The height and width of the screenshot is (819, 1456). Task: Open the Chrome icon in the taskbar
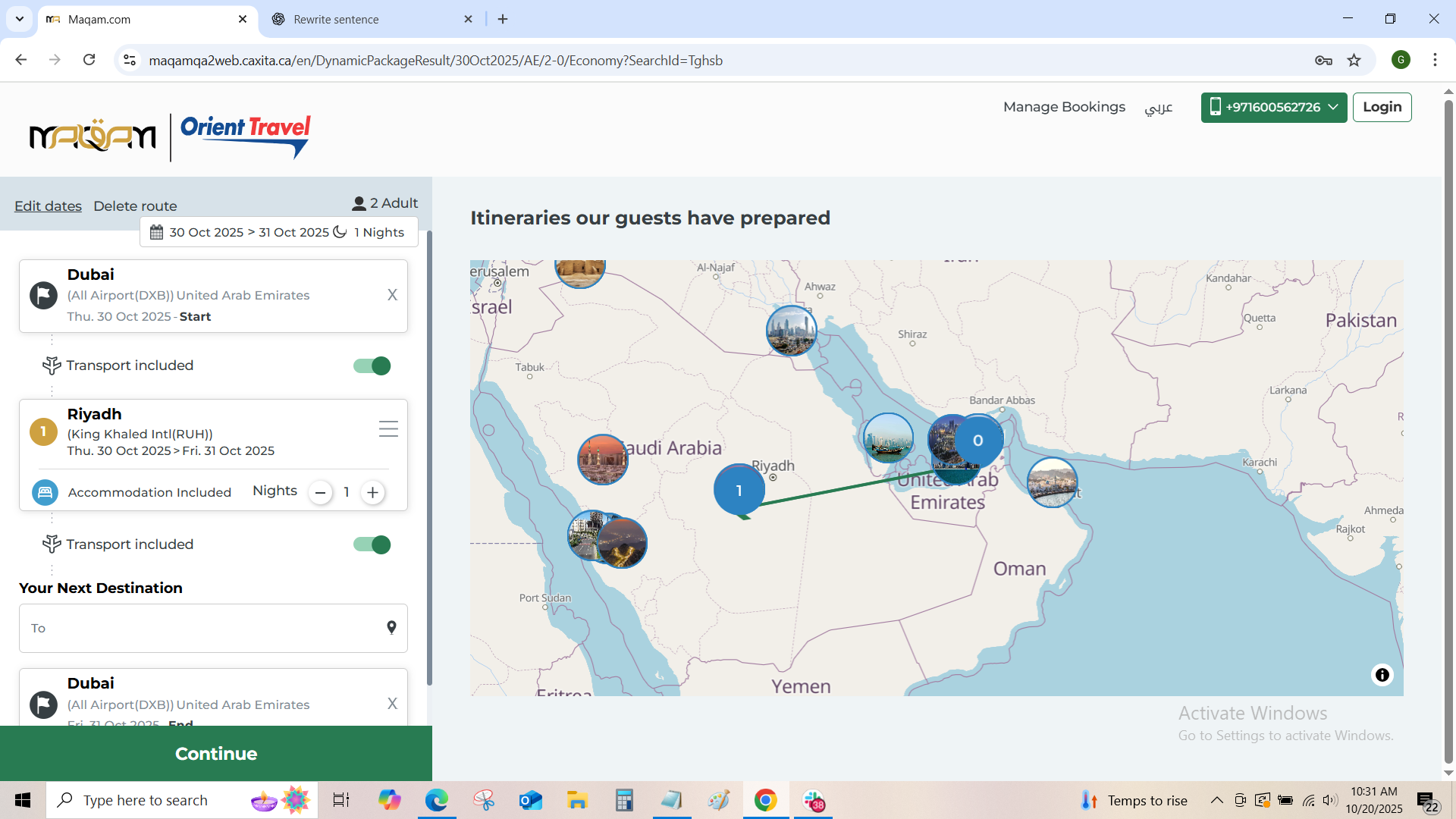(765, 800)
